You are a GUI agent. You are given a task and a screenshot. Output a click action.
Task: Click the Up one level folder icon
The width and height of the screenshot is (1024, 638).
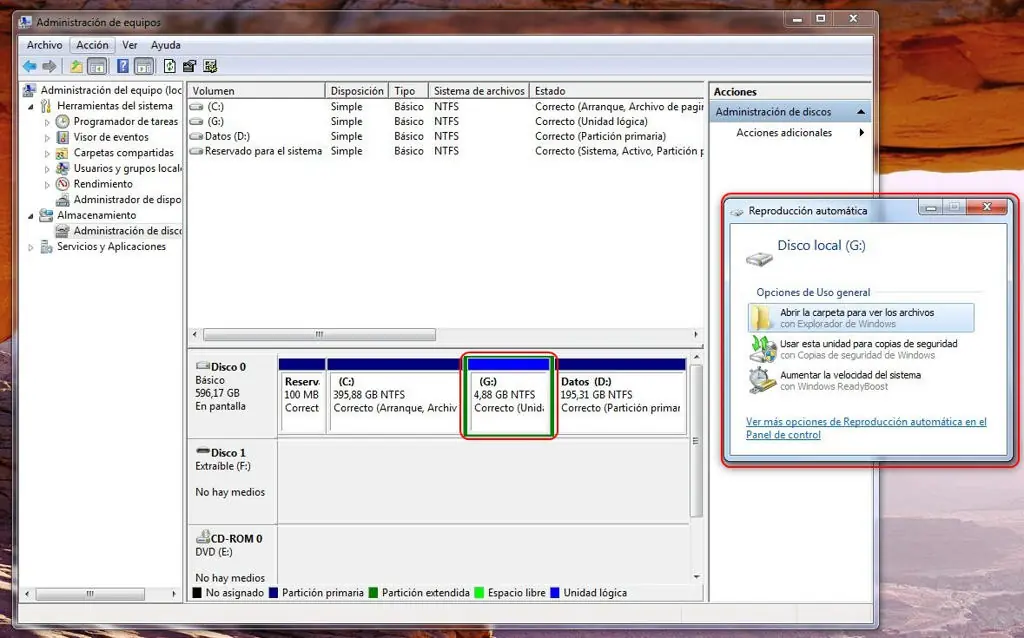[x=76, y=67]
